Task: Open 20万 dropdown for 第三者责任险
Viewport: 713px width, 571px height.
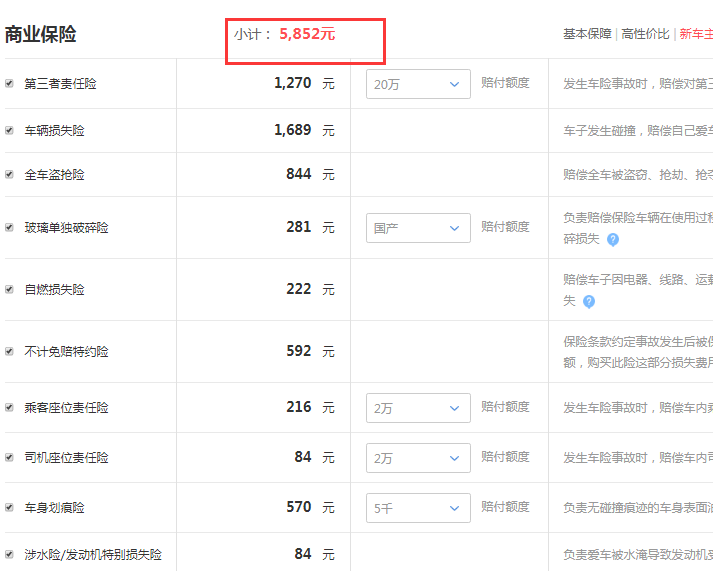Action: pyautogui.click(x=418, y=84)
